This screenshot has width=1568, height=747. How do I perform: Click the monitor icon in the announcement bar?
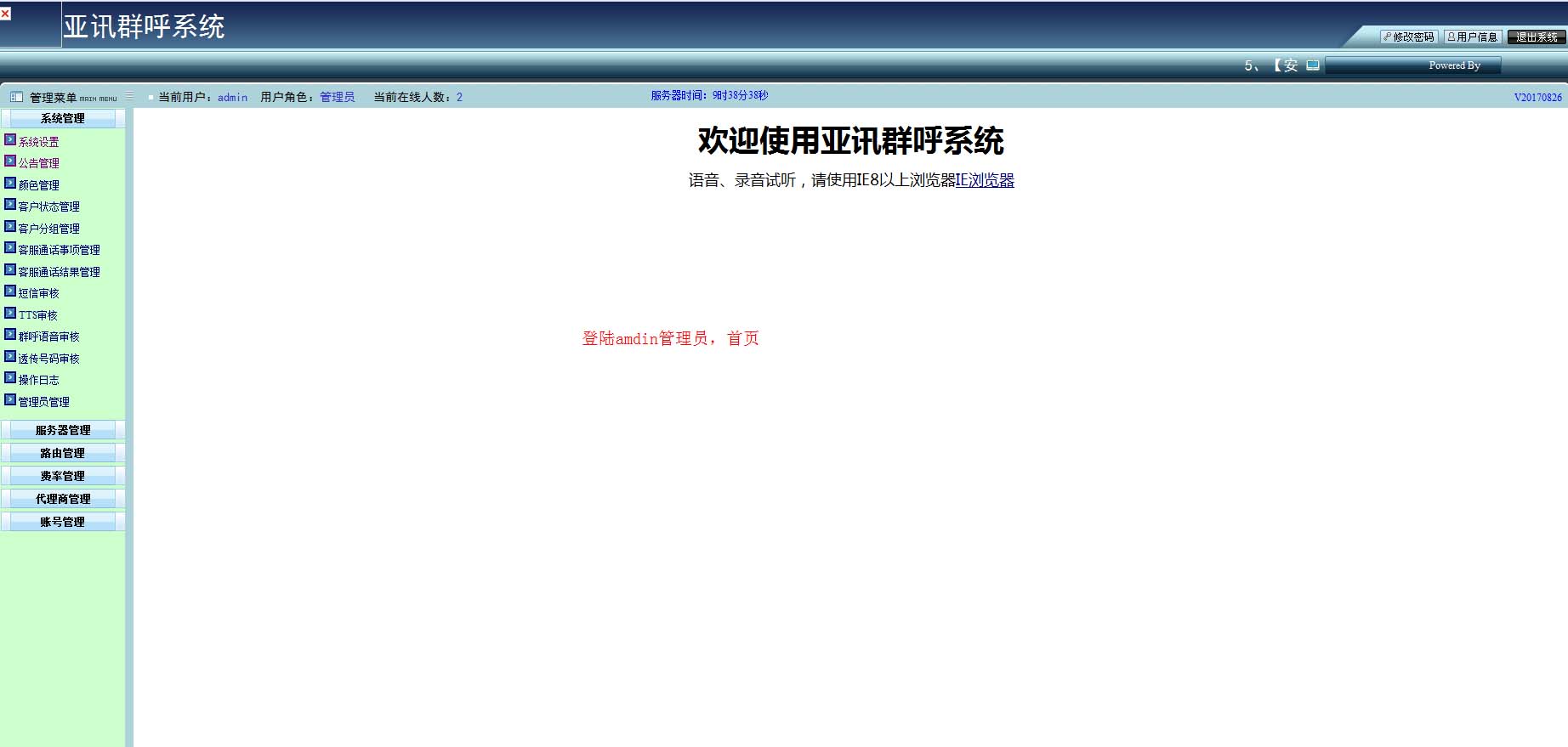[x=1313, y=65]
